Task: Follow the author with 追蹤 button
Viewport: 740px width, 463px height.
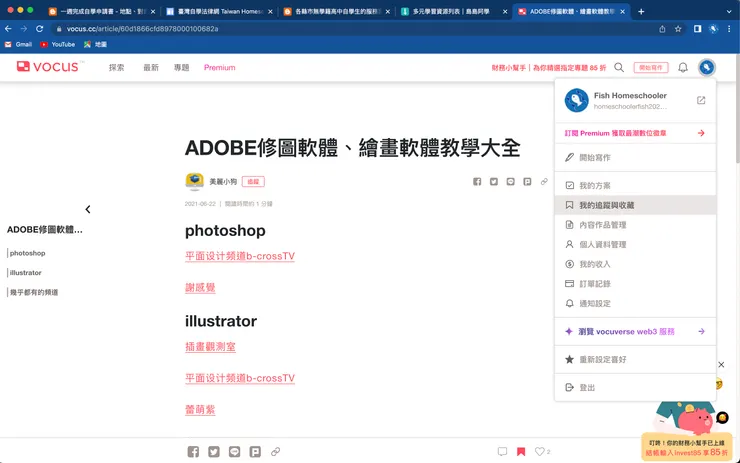Action: click(253, 182)
